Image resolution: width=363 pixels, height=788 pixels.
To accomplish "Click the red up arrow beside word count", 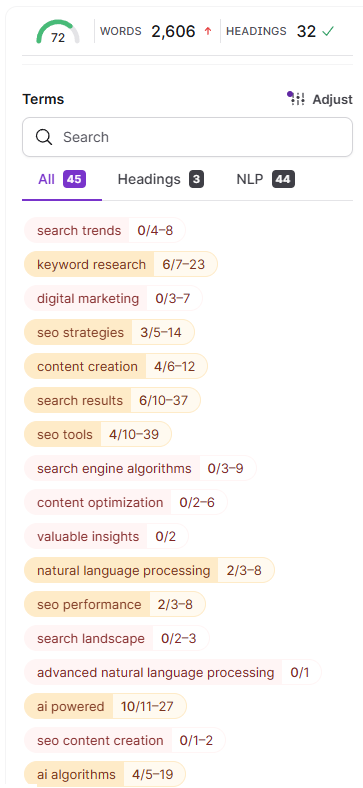I will pos(208,31).
